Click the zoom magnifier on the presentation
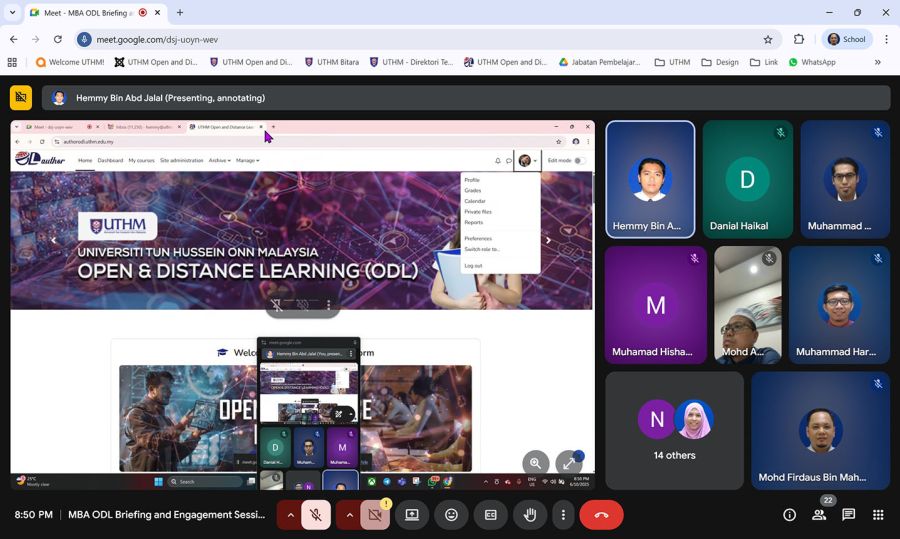The height and width of the screenshot is (539, 900). click(x=535, y=463)
